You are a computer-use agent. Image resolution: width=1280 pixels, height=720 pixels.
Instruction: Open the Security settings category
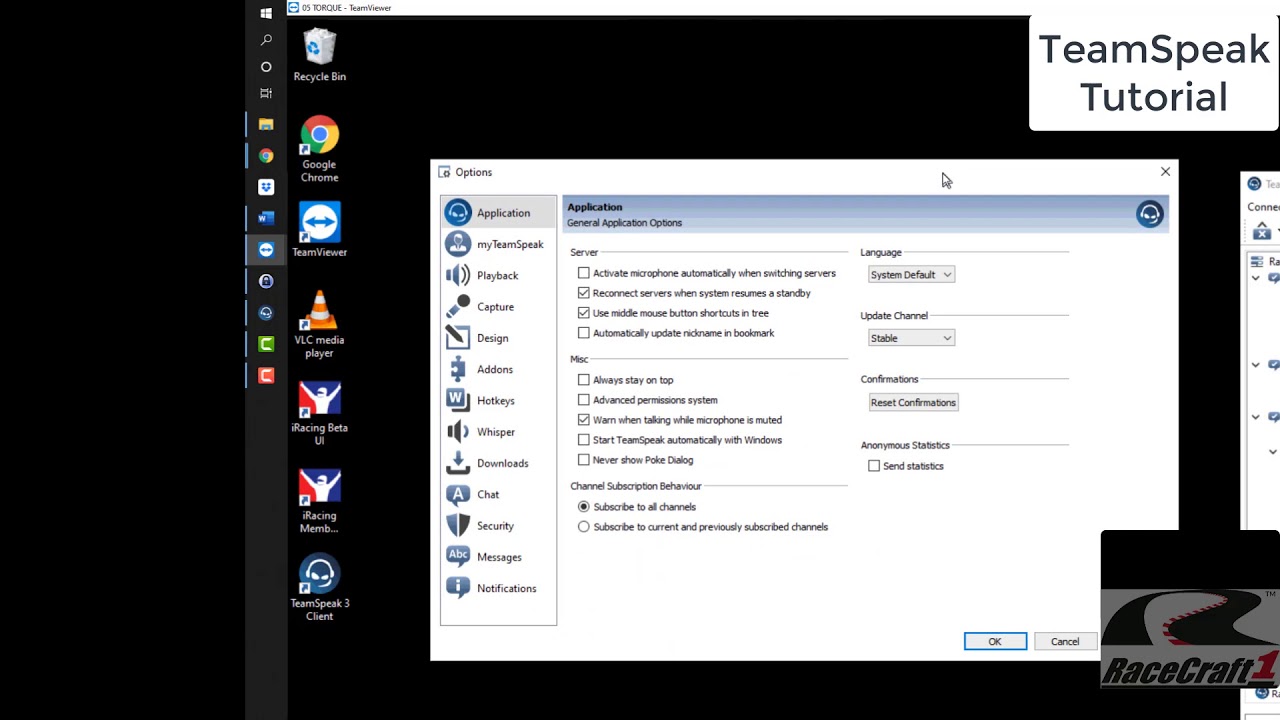click(x=498, y=525)
